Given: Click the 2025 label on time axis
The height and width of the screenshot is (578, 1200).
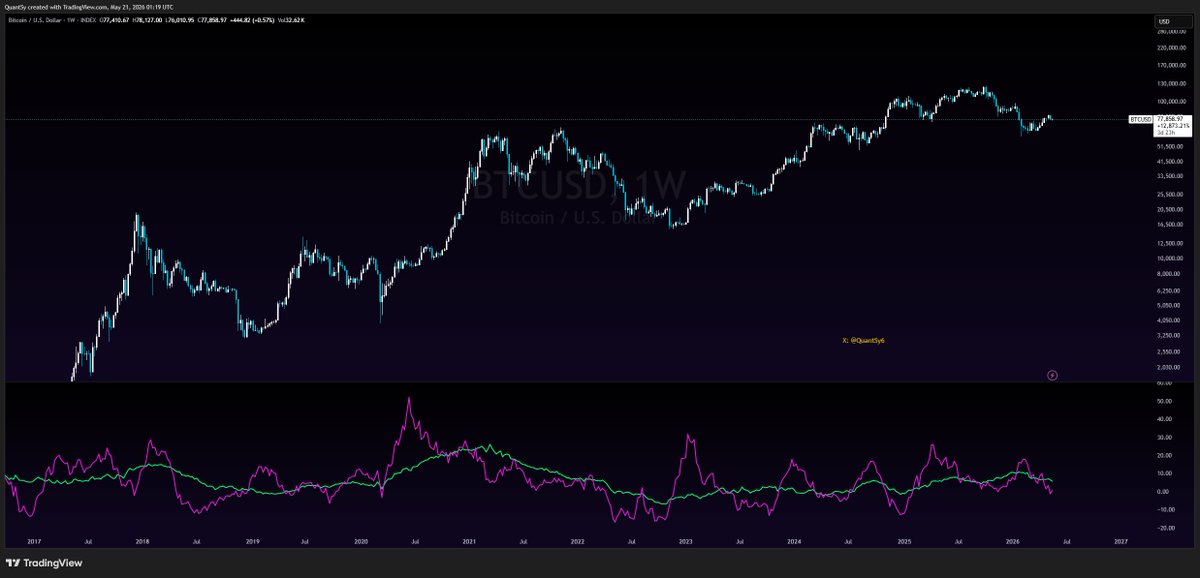Looking at the screenshot, I should [x=903, y=540].
